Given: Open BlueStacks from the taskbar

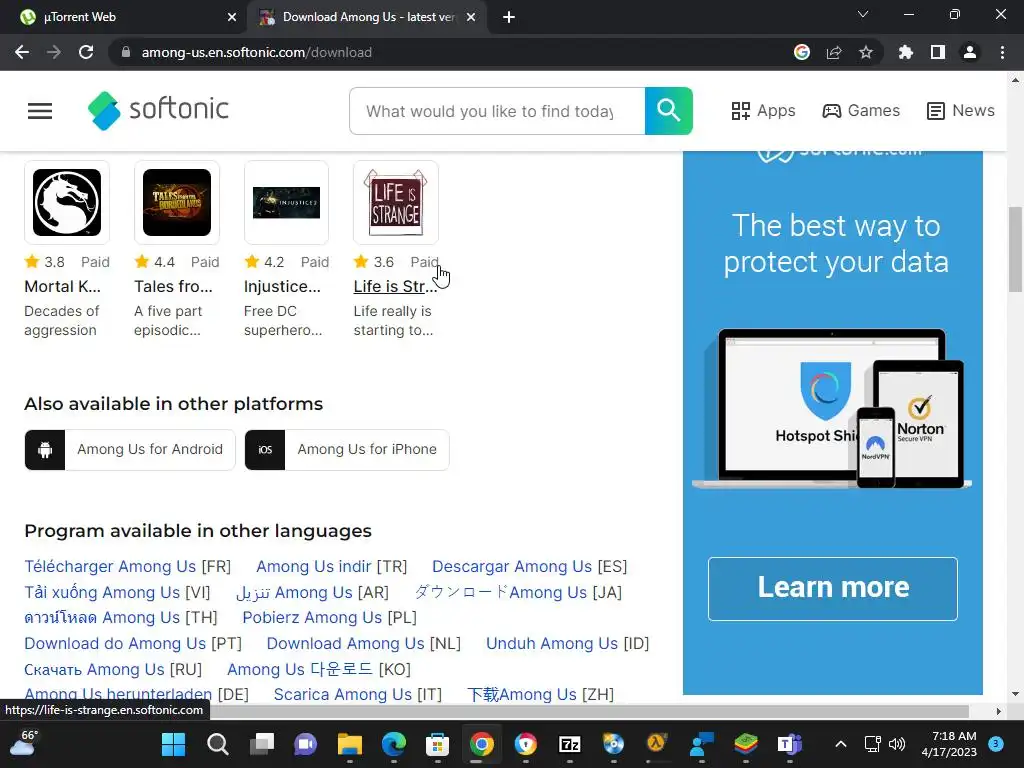Looking at the screenshot, I should pos(745,744).
